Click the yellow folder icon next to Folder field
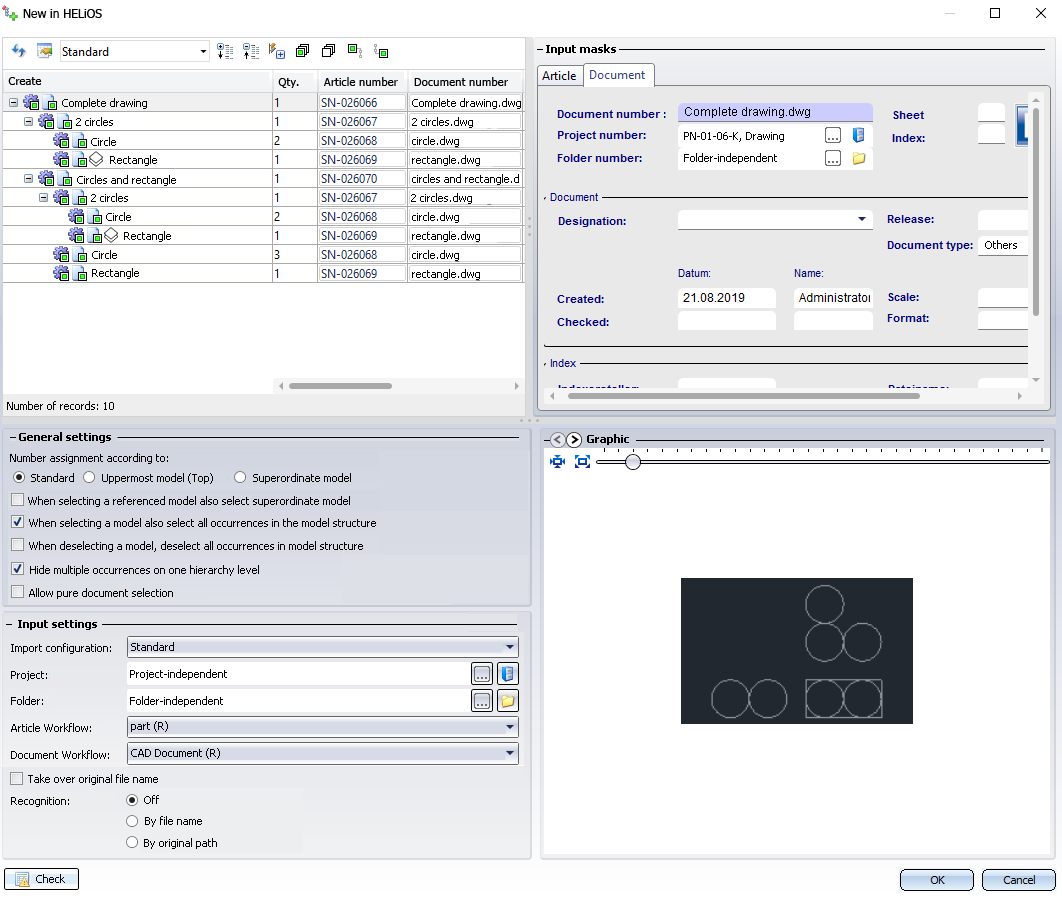This screenshot has width=1062, height=898. [x=508, y=701]
